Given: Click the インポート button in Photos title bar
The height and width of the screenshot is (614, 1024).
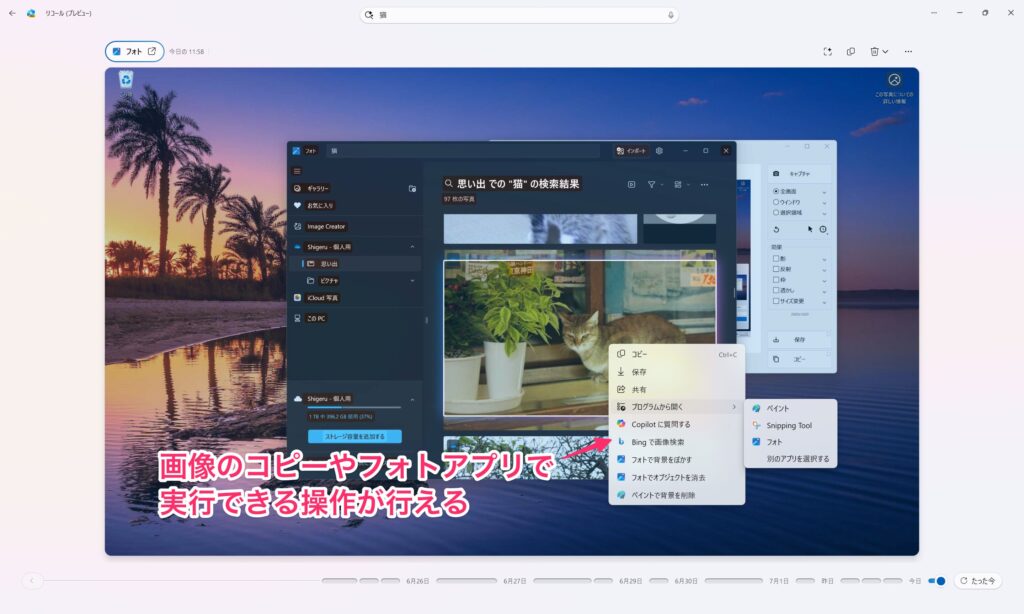Looking at the screenshot, I should (631, 151).
